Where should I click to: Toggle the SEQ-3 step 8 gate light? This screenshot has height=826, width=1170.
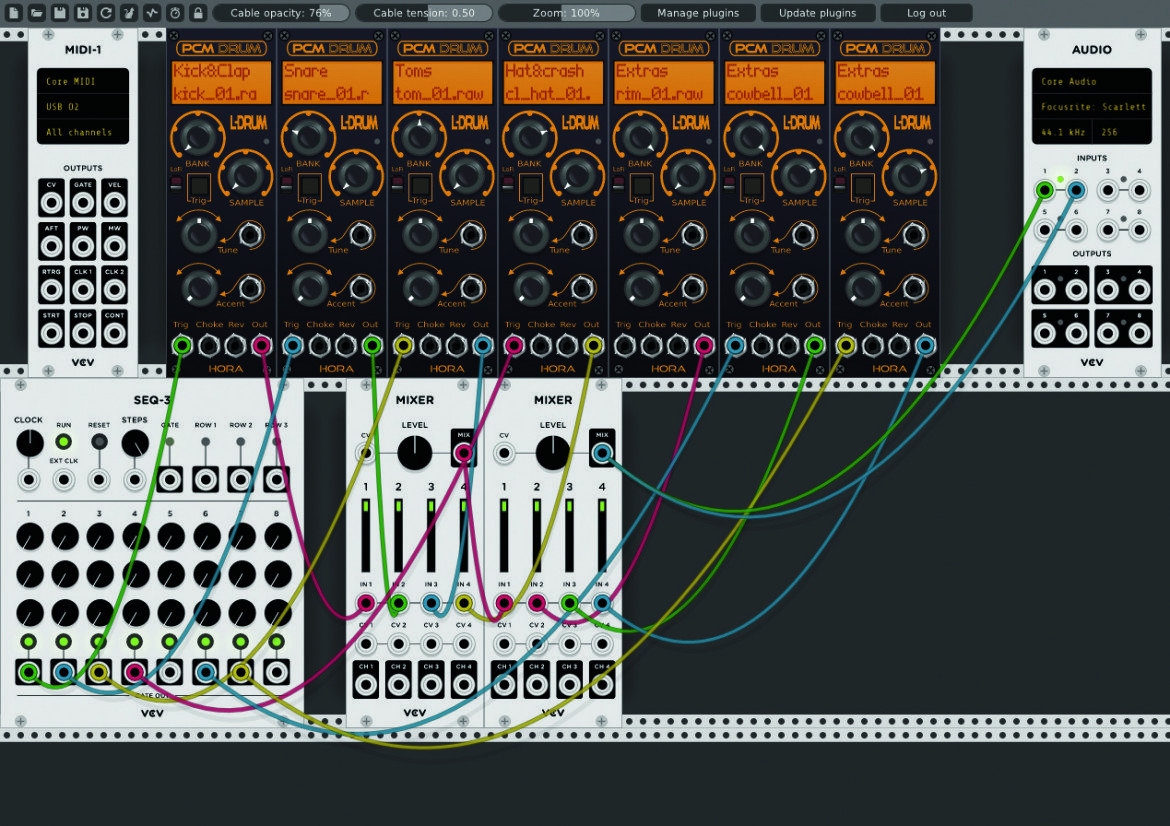(276, 642)
